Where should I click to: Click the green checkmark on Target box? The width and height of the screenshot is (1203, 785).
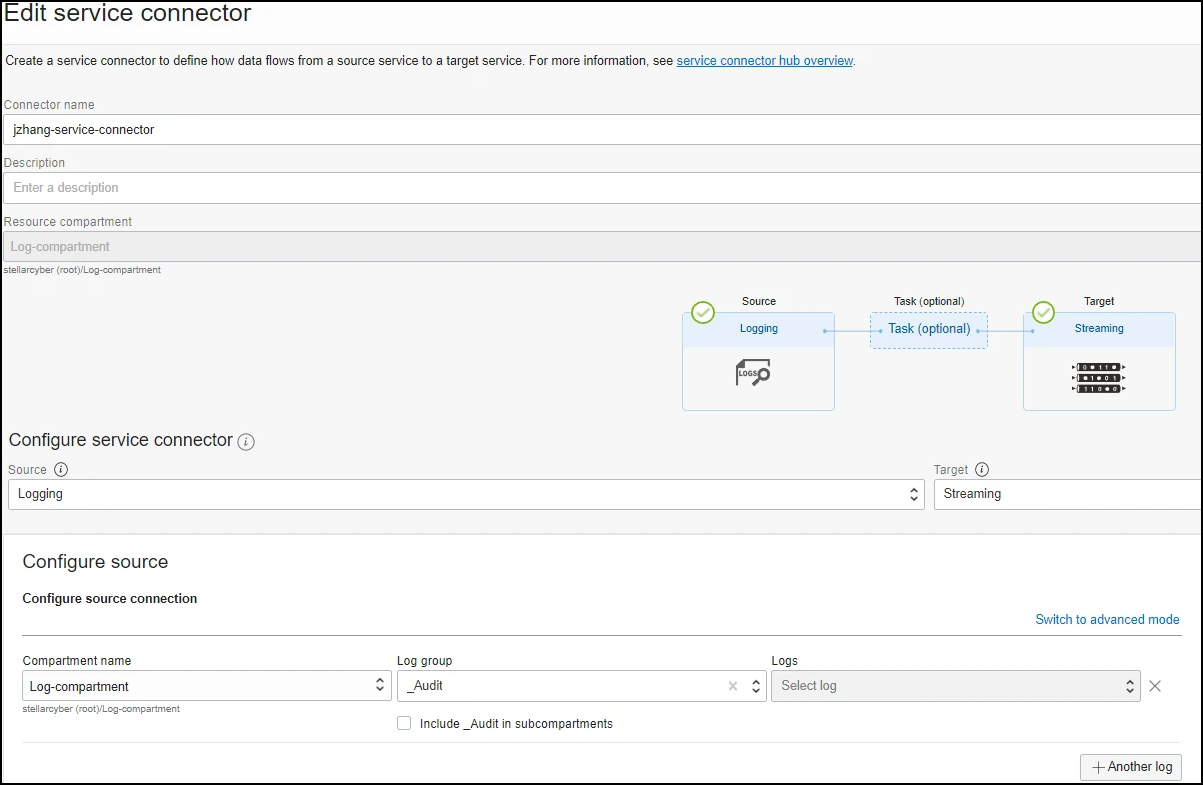point(1043,312)
